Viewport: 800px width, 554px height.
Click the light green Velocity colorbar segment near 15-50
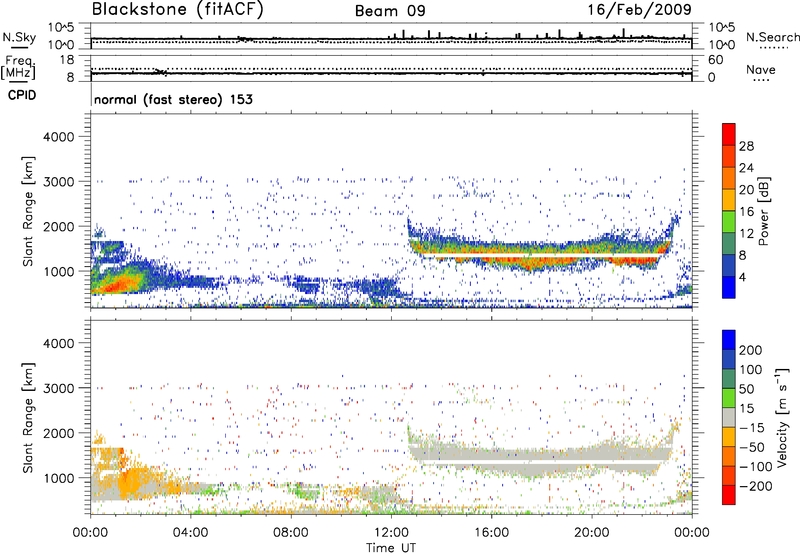[729, 398]
